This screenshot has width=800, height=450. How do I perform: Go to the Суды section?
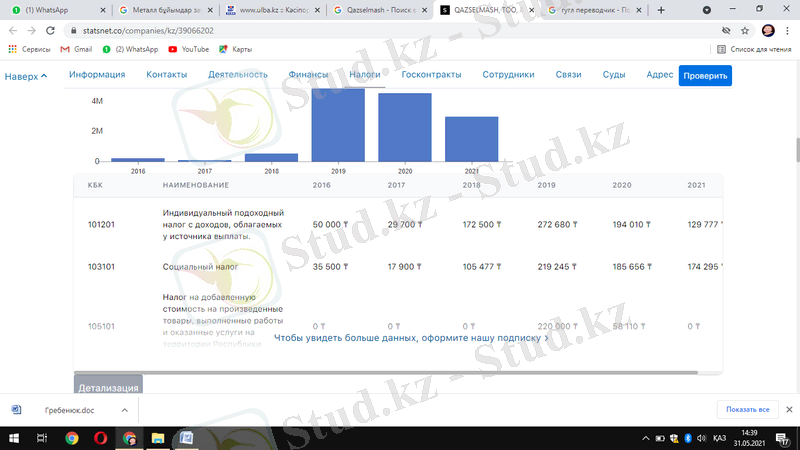point(614,74)
